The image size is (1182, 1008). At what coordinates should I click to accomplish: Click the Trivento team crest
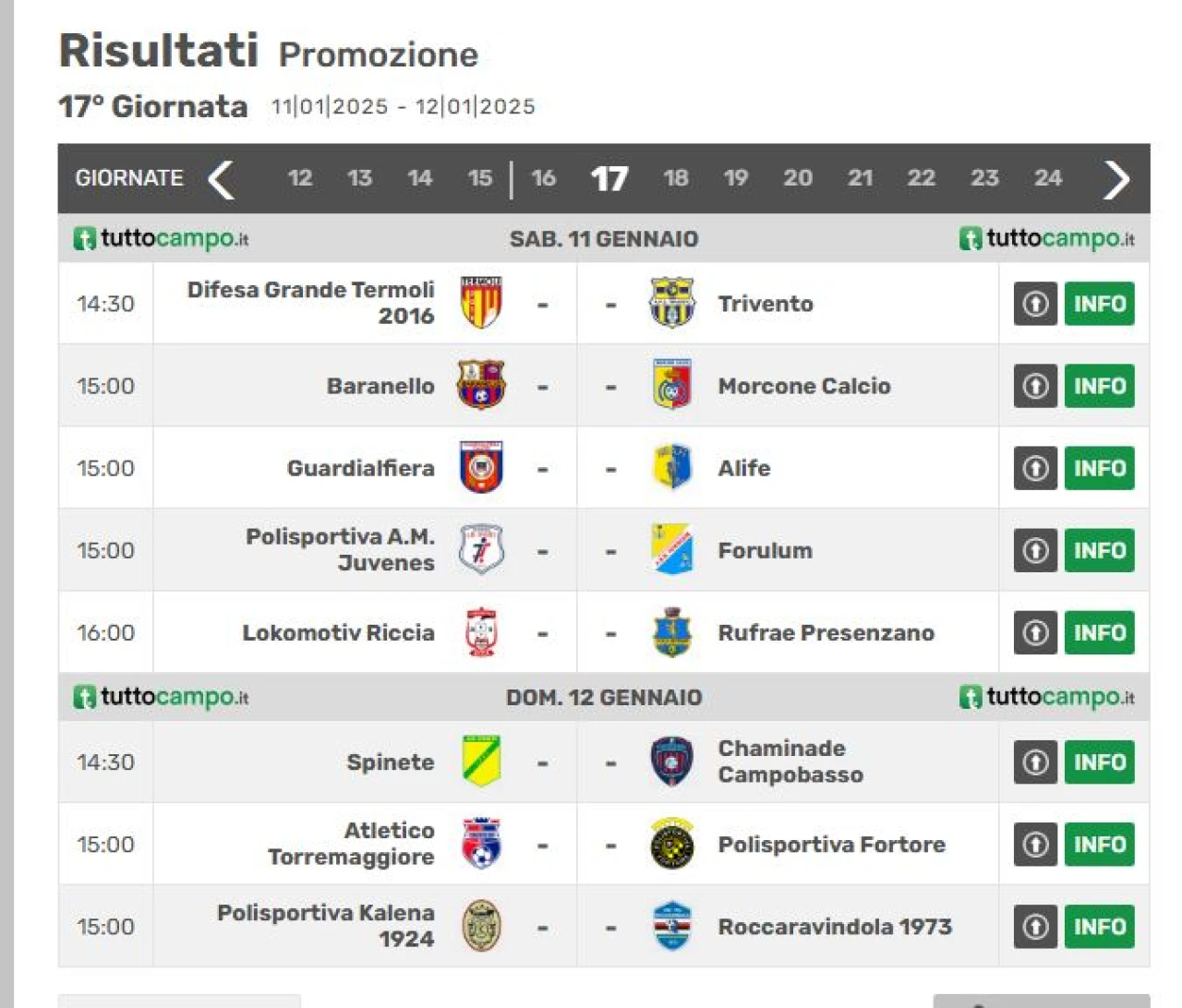pos(671,303)
